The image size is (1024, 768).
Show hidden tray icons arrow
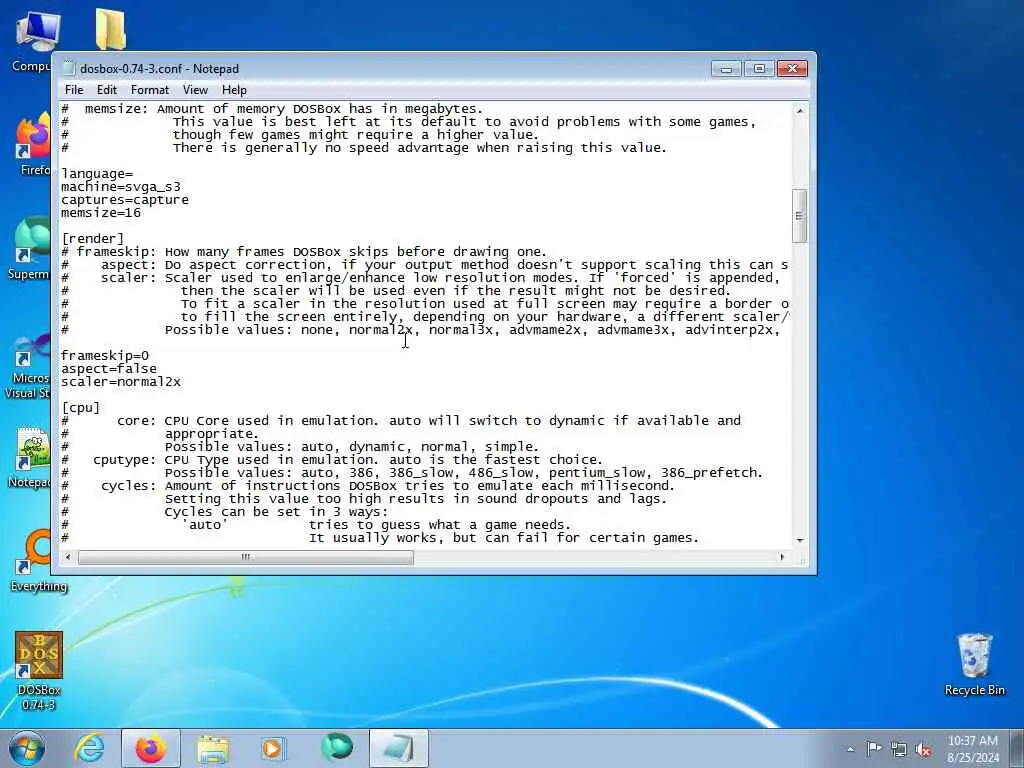850,750
